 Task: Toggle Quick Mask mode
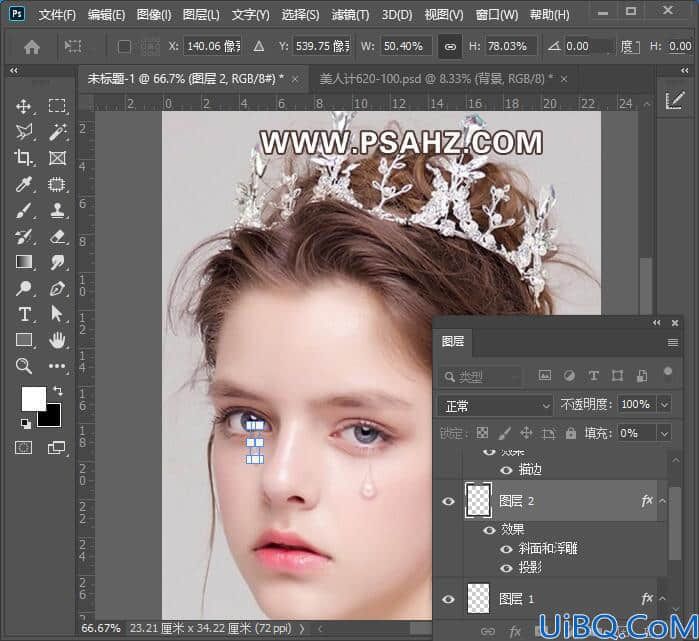coord(24,447)
